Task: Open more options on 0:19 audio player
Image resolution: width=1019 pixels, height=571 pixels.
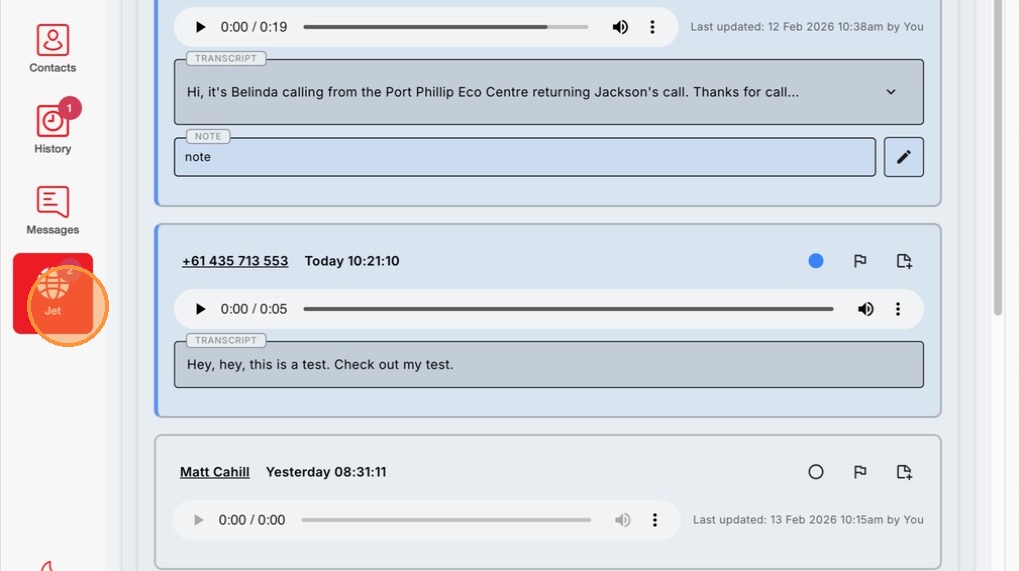Action: point(652,27)
